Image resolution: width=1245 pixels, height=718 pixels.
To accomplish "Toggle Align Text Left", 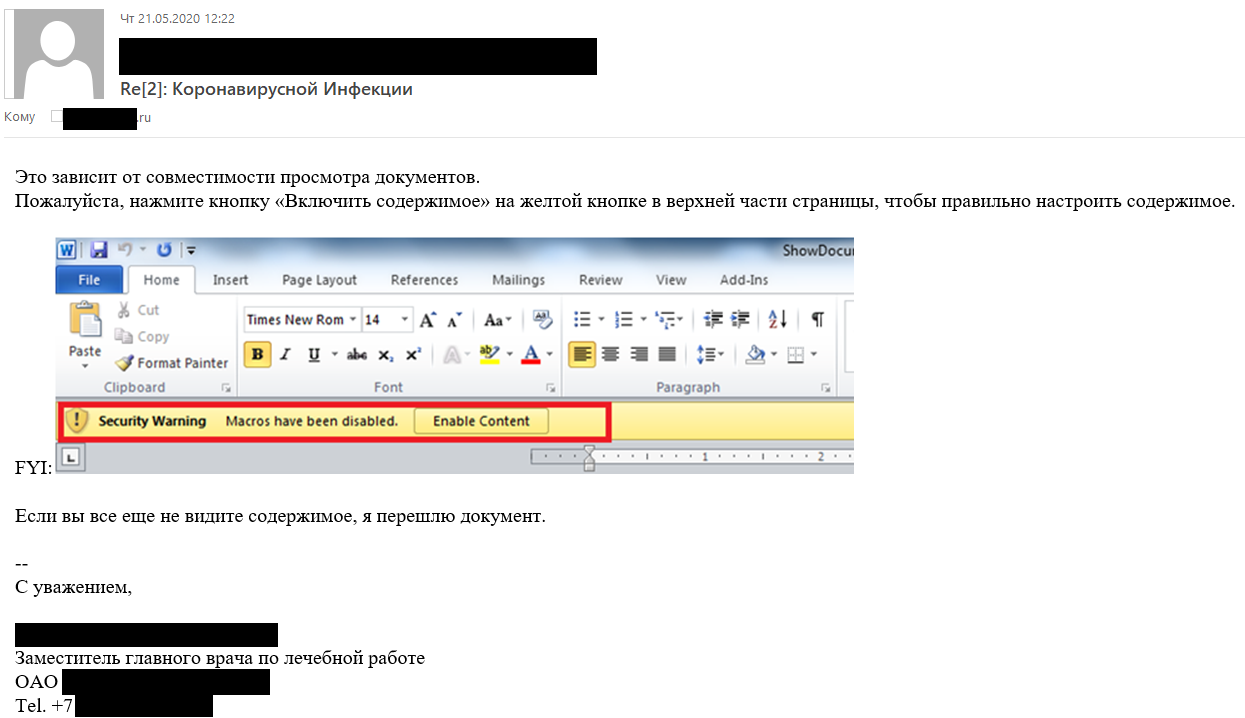I will 581,354.
